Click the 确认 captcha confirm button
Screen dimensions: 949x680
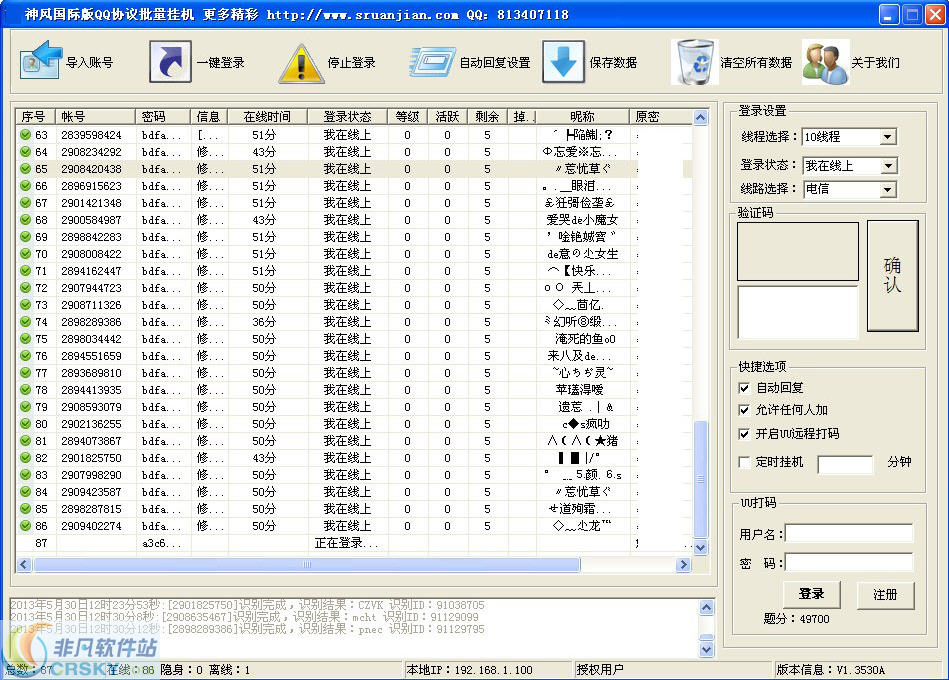tap(893, 275)
